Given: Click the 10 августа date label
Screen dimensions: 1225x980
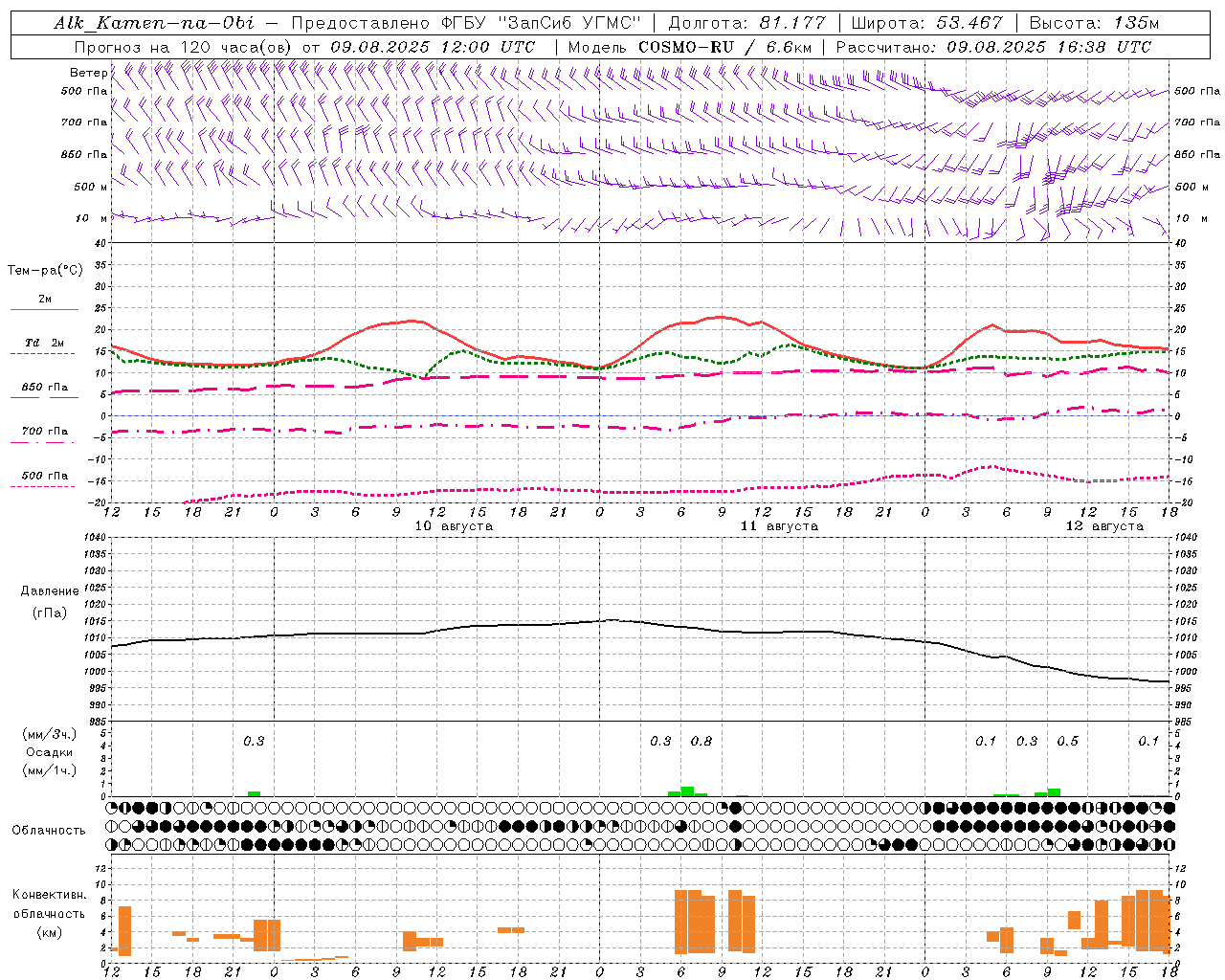Looking at the screenshot, I should (454, 526).
